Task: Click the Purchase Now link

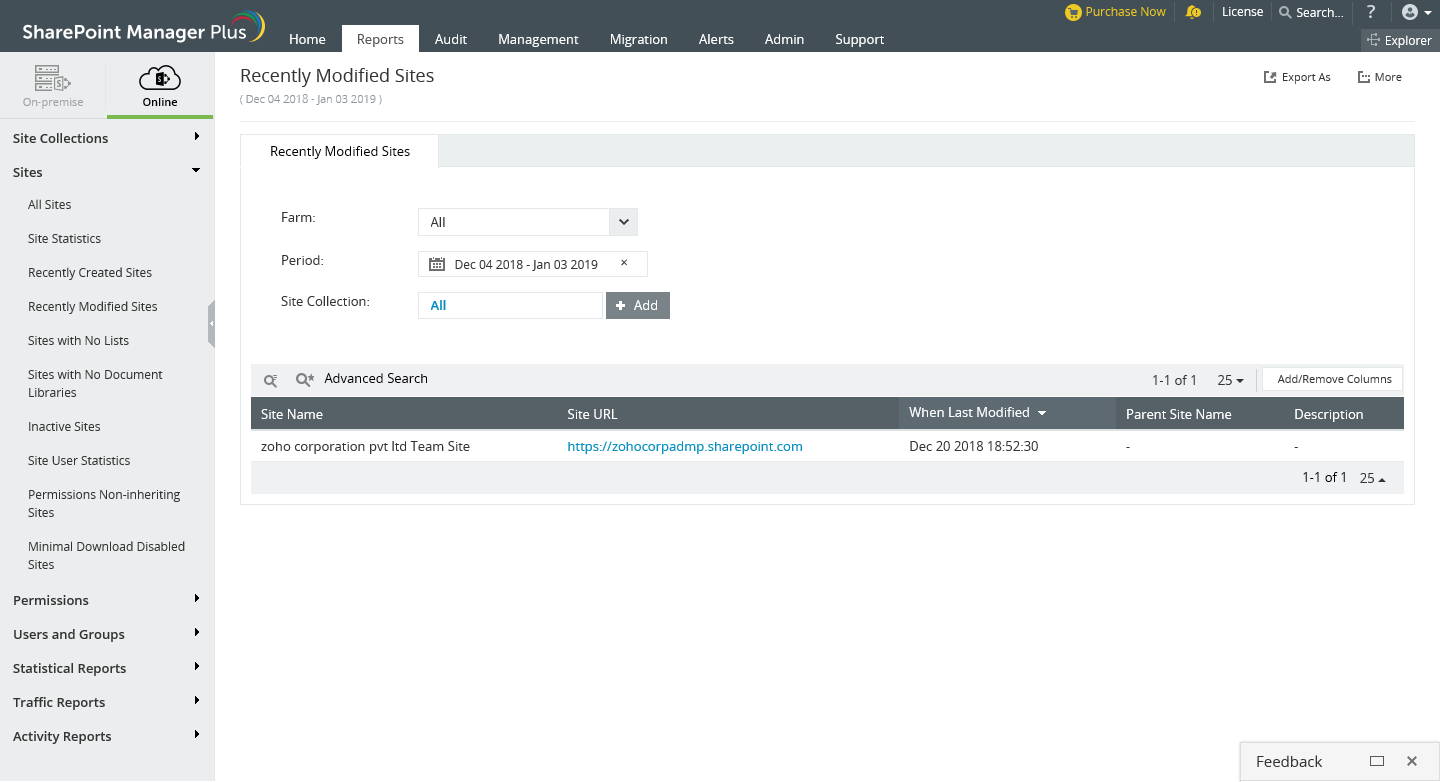Action: pos(1125,12)
